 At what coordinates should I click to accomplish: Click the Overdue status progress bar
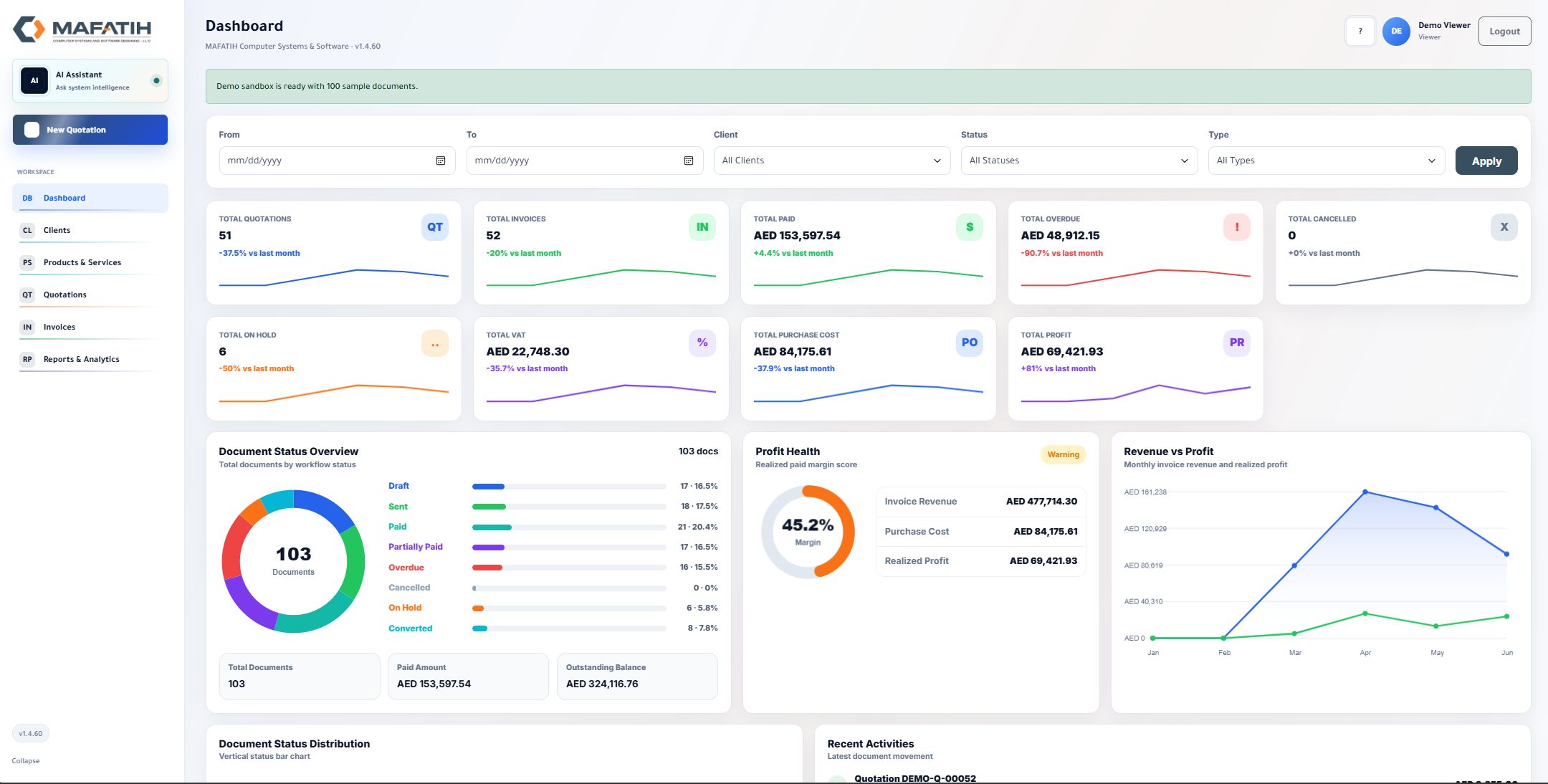[x=569, y=568]
